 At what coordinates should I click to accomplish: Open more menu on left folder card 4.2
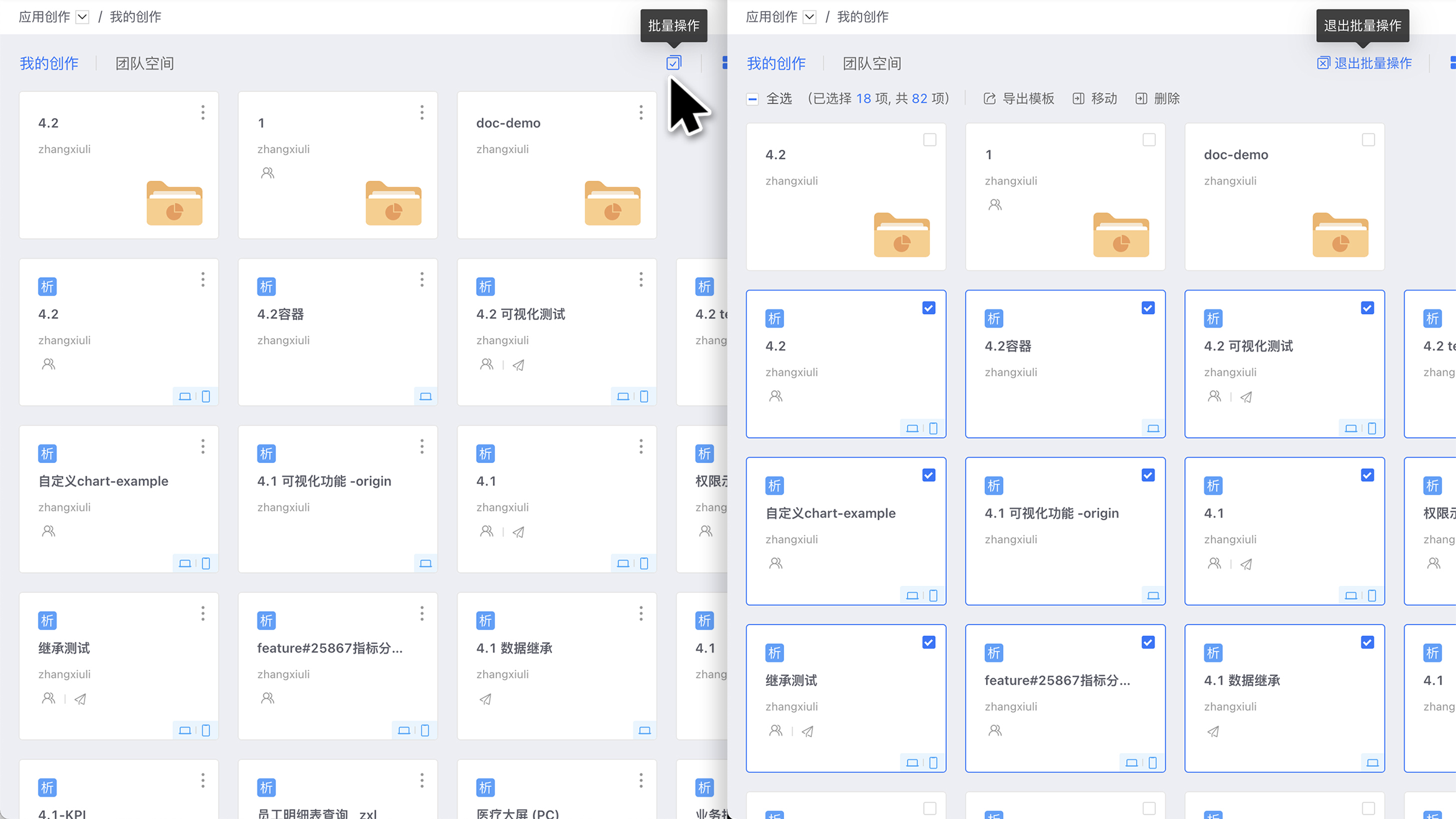pos(203,112)
